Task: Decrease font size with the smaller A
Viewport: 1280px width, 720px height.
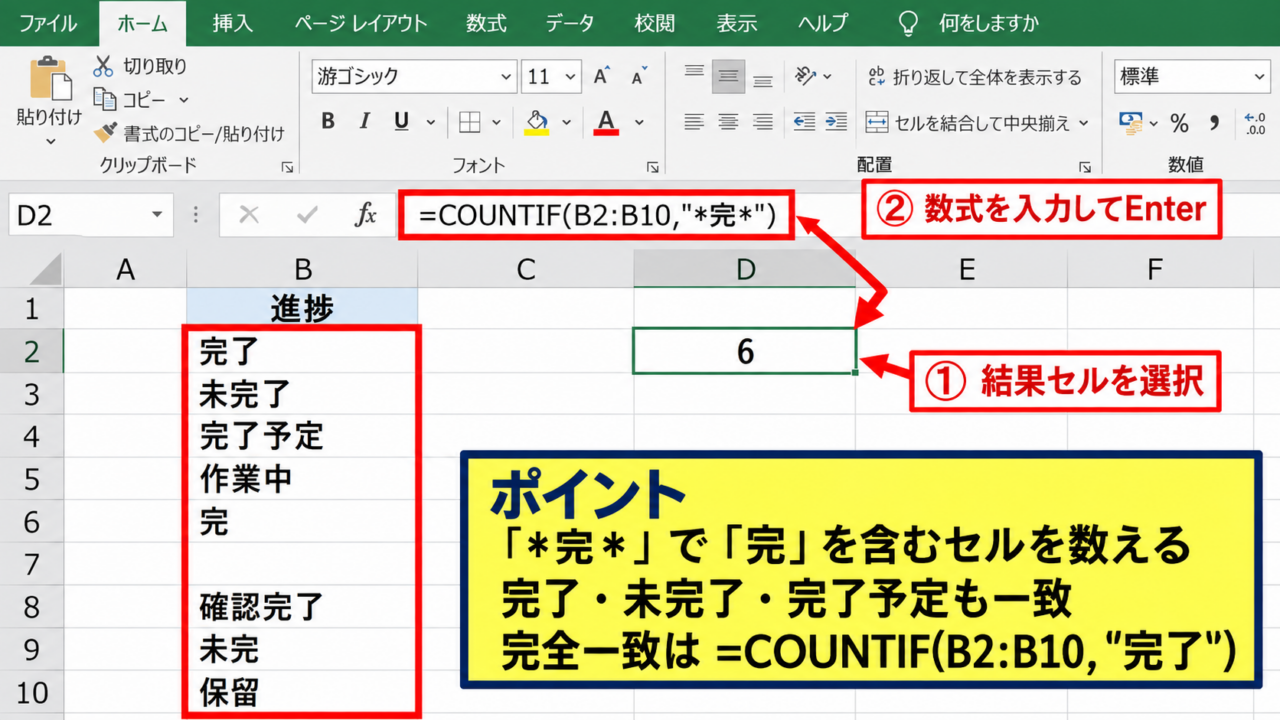Action: coord(637,77)
